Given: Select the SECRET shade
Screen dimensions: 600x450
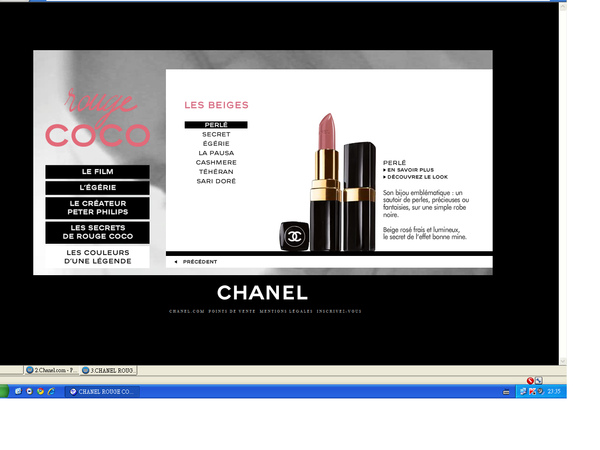Looking at the screenshot, I should point(216,134).
